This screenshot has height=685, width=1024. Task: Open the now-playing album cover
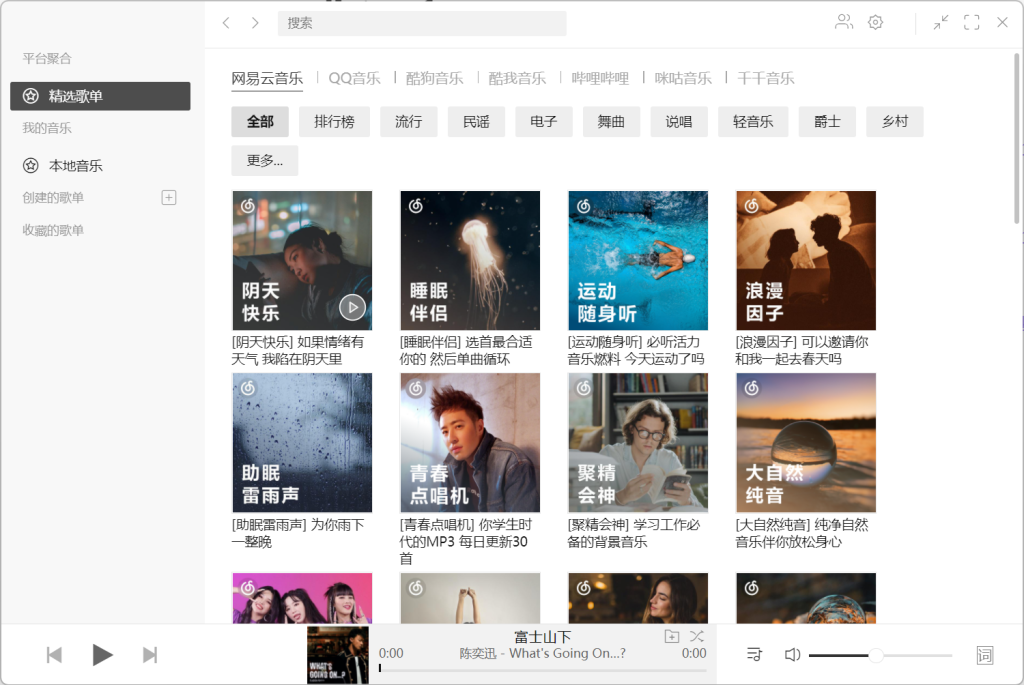[x=338, y=655]
